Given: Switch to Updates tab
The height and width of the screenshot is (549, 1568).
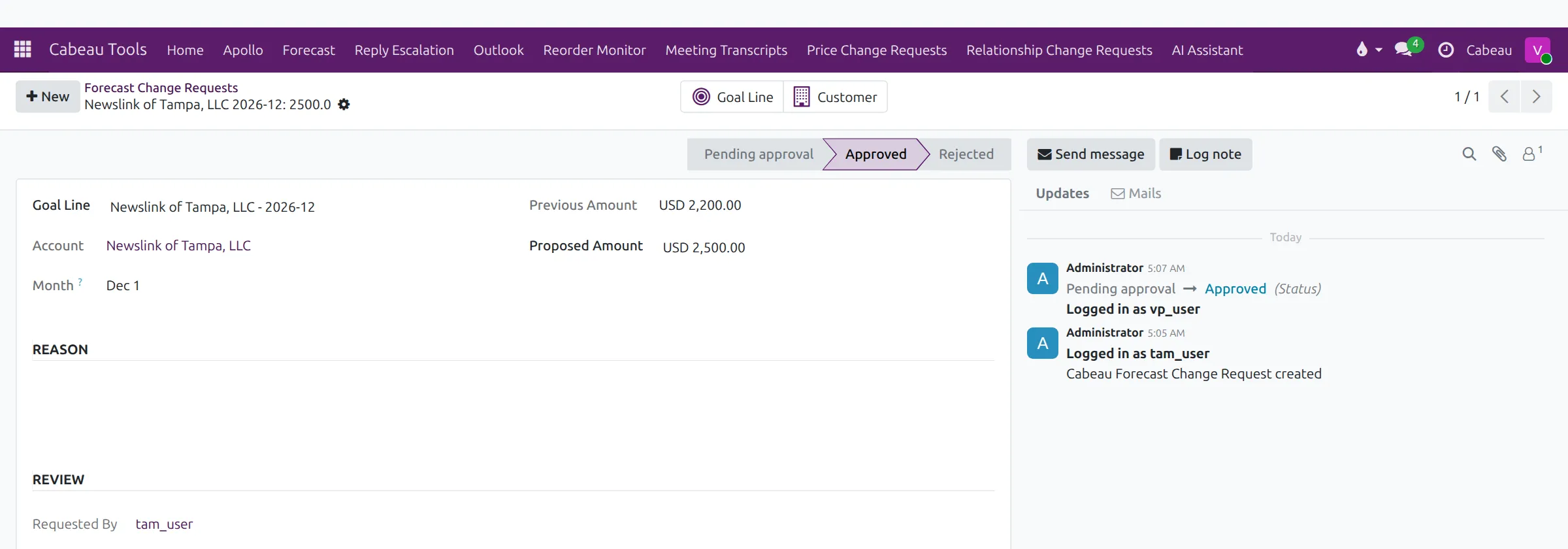Looking at the screenshot, I should [x=1062, y=193].
